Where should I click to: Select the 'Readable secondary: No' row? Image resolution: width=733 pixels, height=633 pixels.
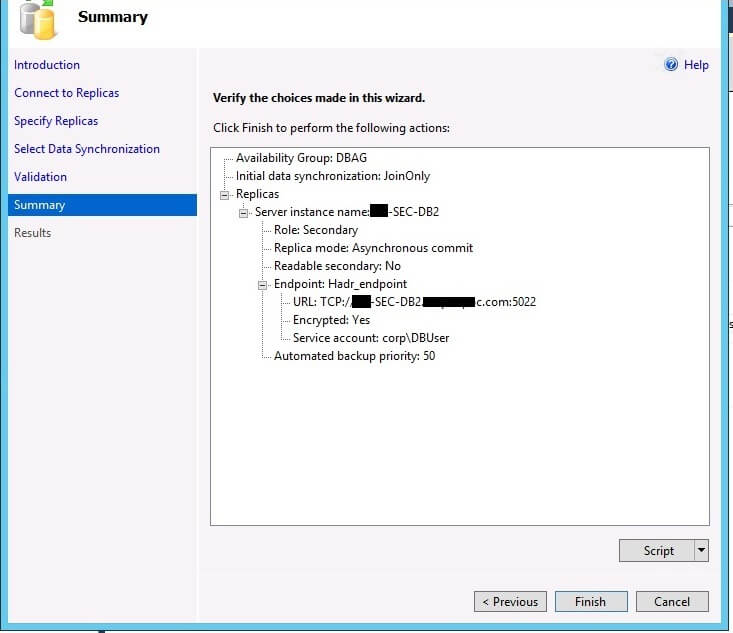click(337, 266)
